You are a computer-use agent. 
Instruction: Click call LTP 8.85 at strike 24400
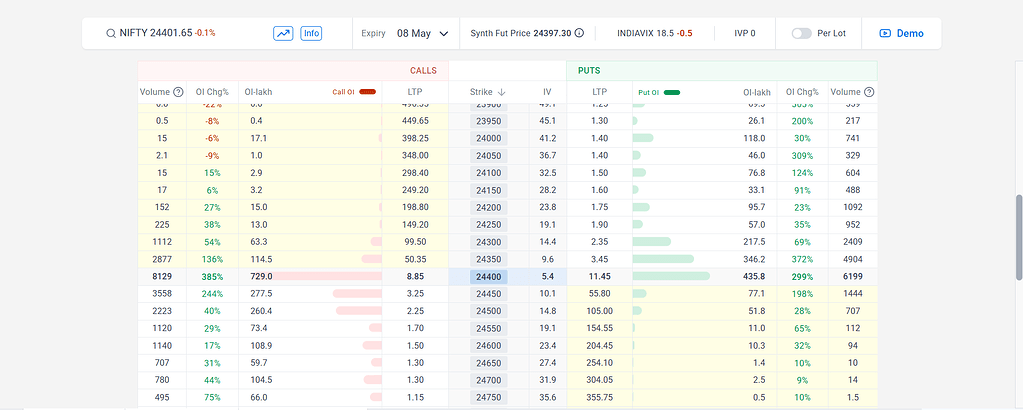pos(415,277)
